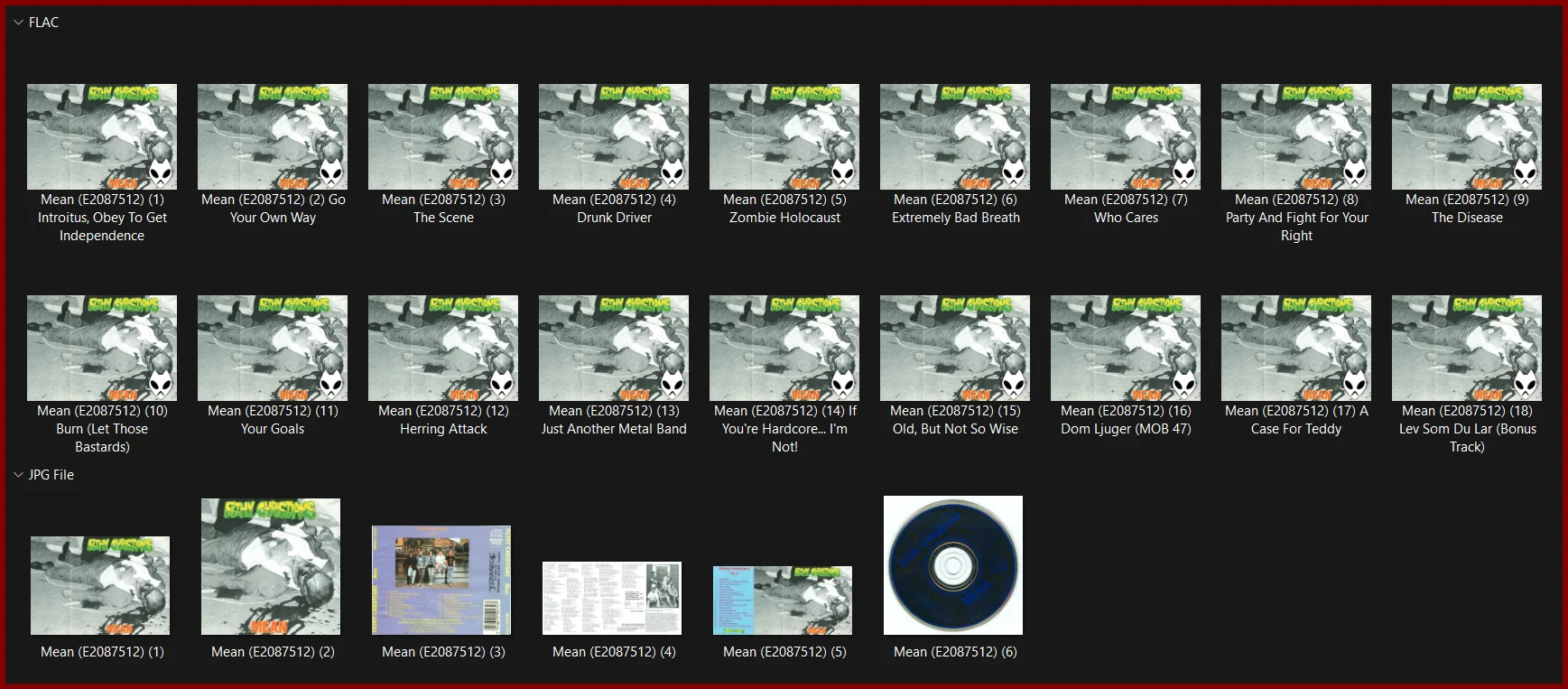1568x689 pixels.
Task: Click file name 'Mean (E2087512) (5) Zombie Holocaust'
Action: tap(784, 209)
